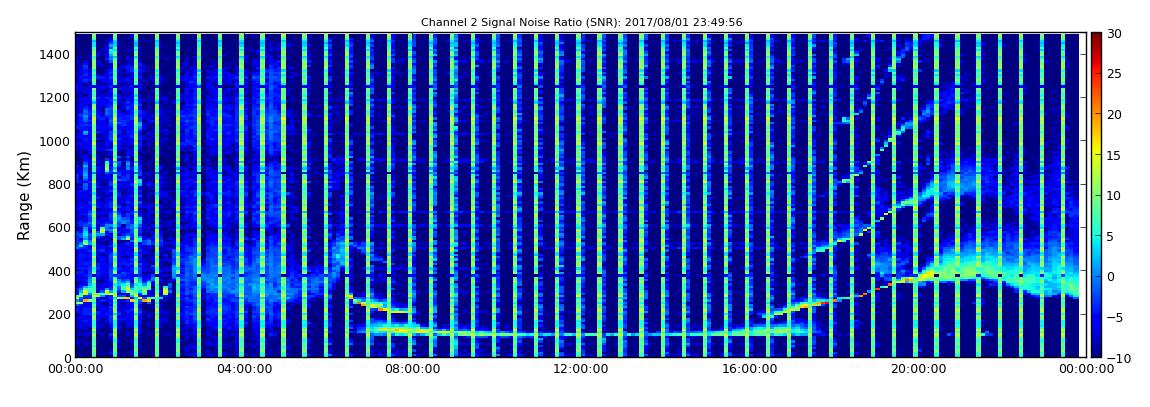This screenshot has height=407, width=1150.
Task: Click the '200' range tick label
Action: click(59, 315)
